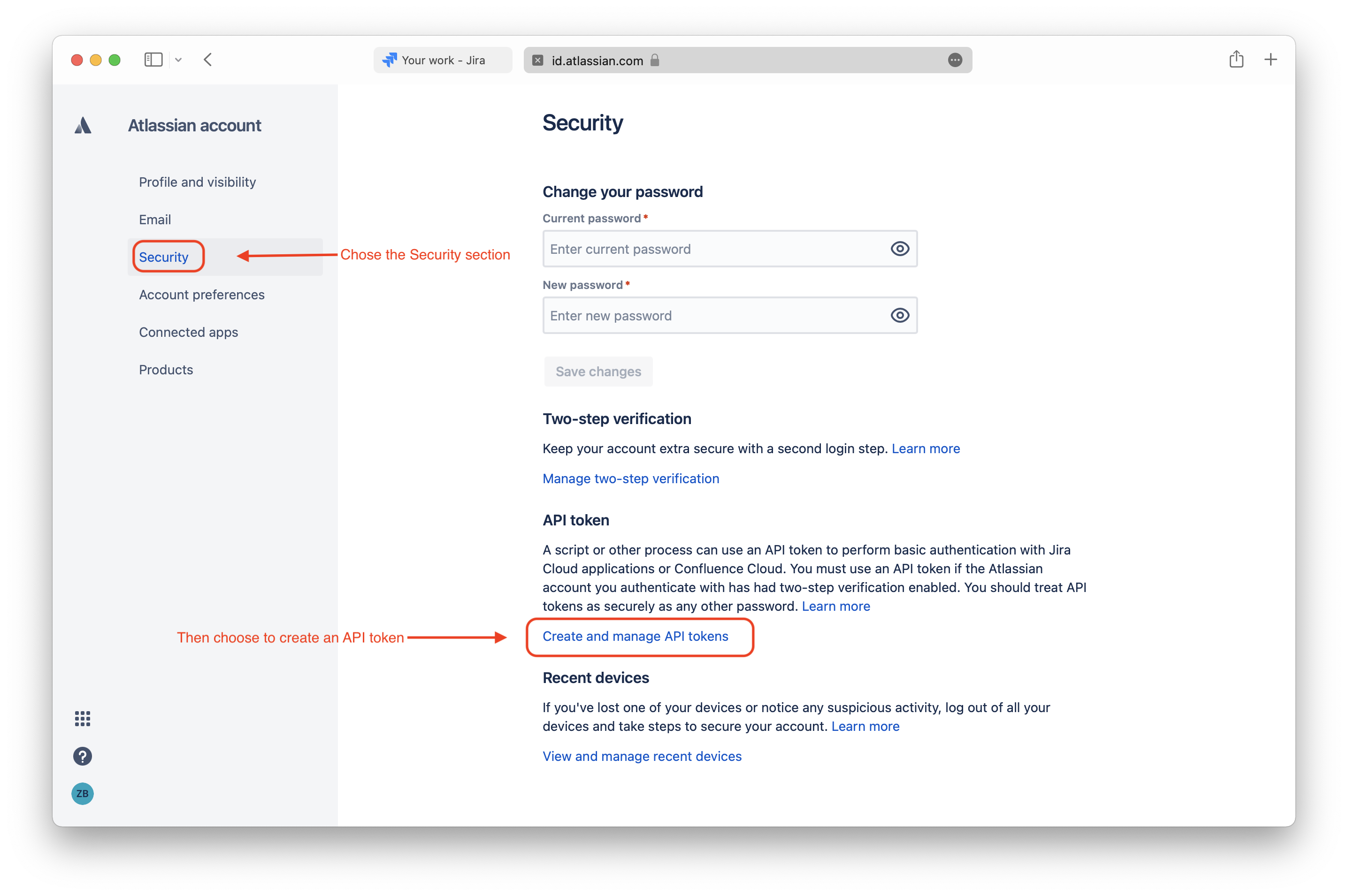Open the app switcher grid icon
This screenshot has height=896, width=1348.
coord(82,718)
